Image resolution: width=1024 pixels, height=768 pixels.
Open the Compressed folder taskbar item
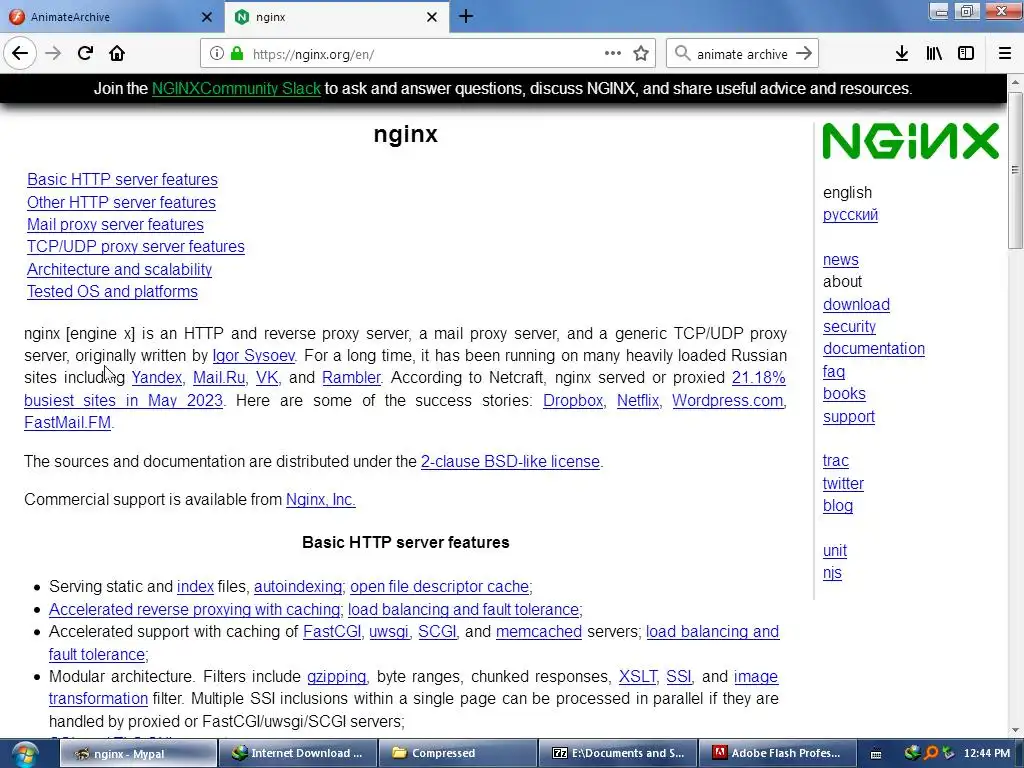(458, 753)
